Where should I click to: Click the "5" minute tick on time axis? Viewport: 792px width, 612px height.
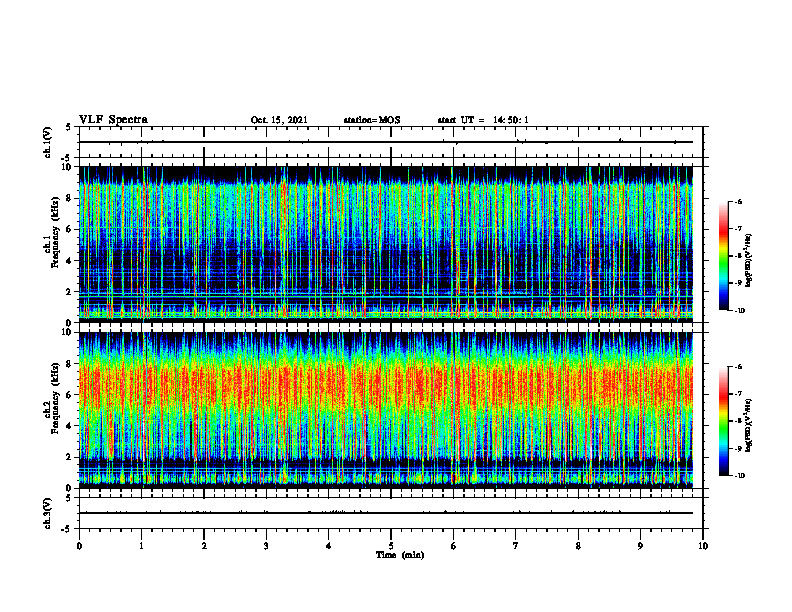(x=391, y=546)
